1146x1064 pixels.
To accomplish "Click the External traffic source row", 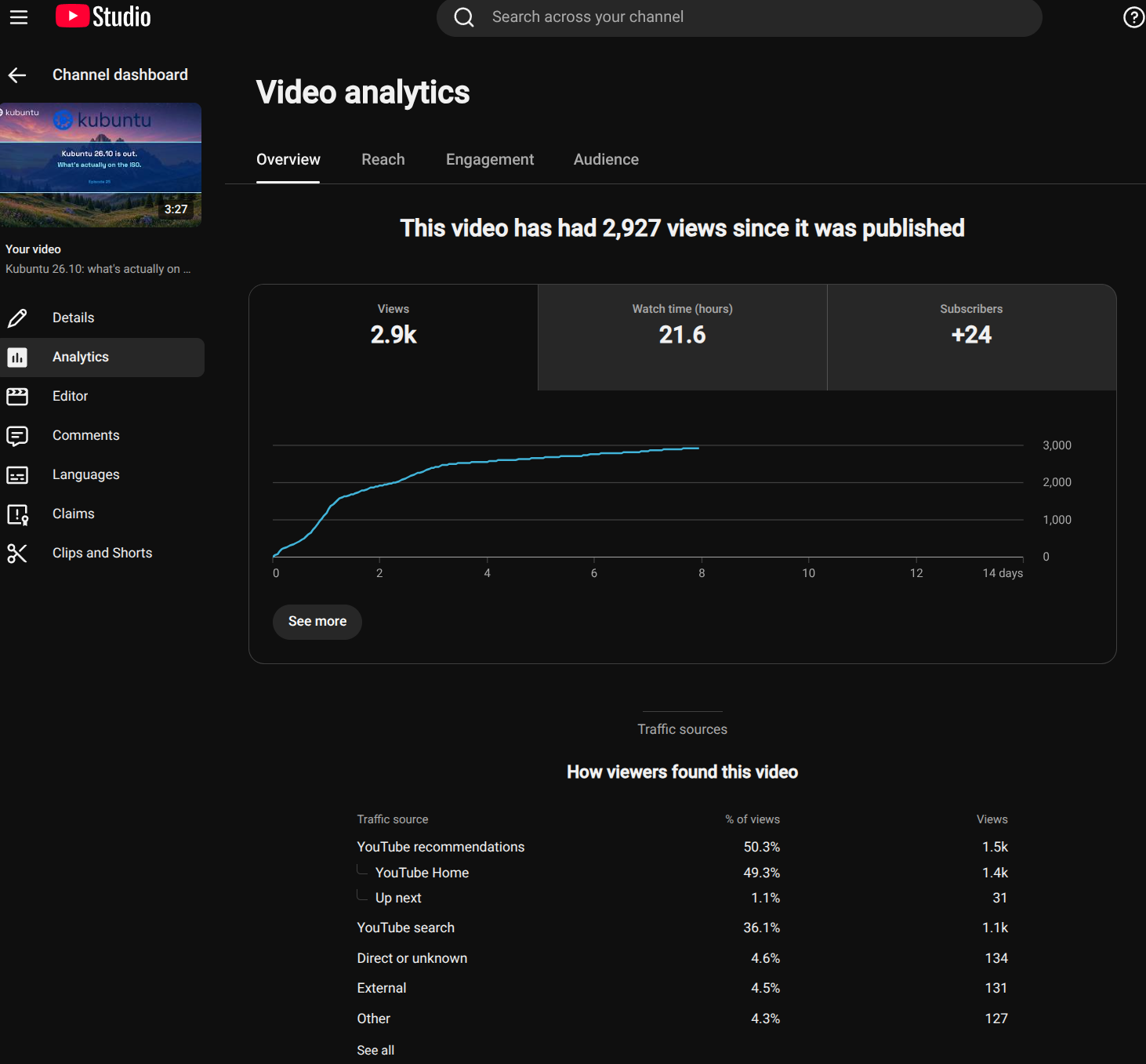I will [x=682, y=988].
